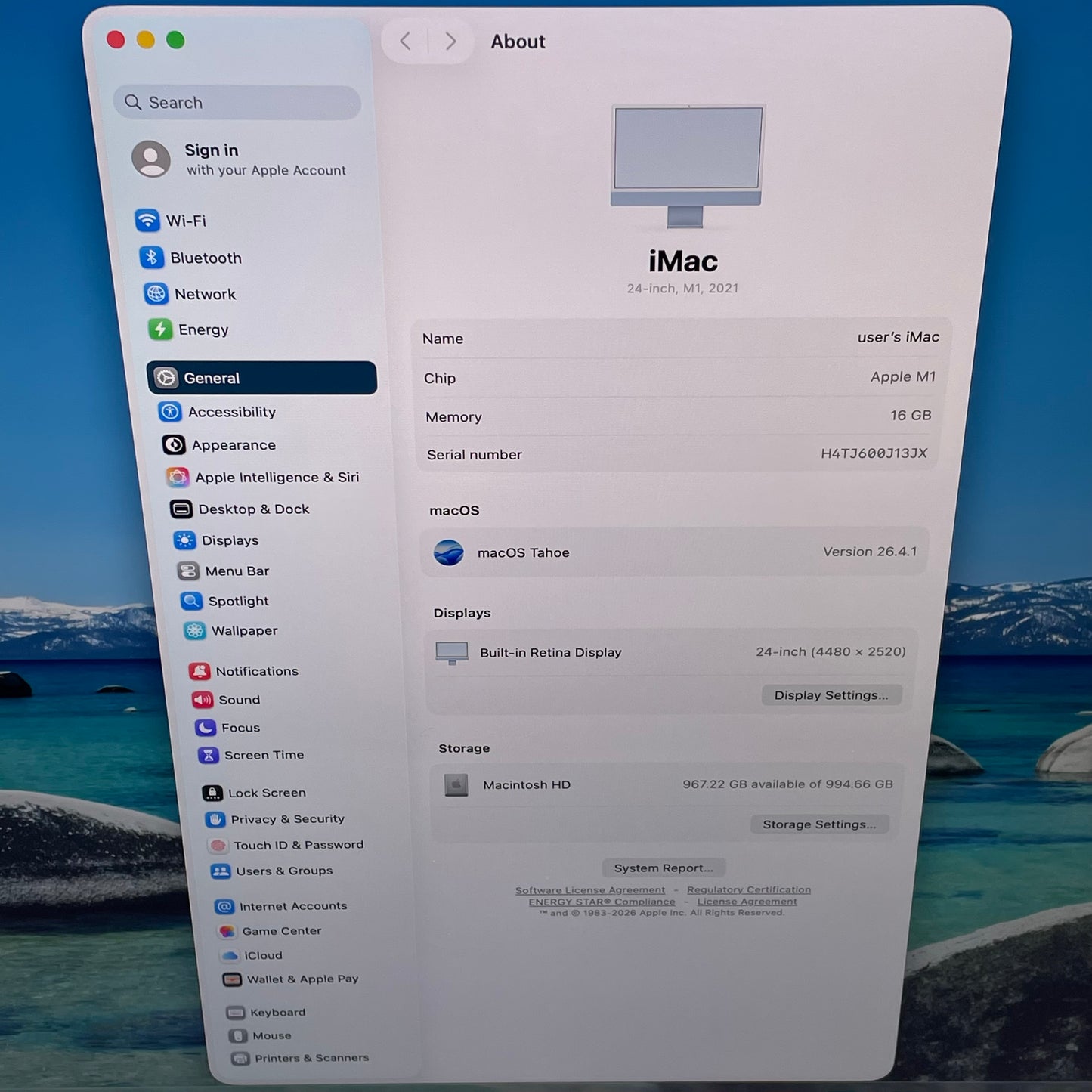Open Internet Accounts icon
This screenshot has height=1092, width=1092.
click(x=224, y=906)
